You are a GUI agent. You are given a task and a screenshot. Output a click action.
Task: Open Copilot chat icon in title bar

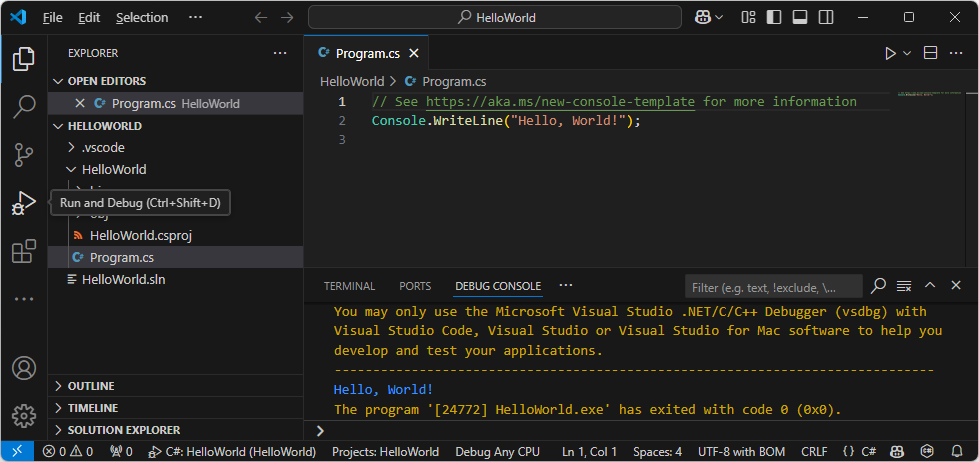click(702, 17)
